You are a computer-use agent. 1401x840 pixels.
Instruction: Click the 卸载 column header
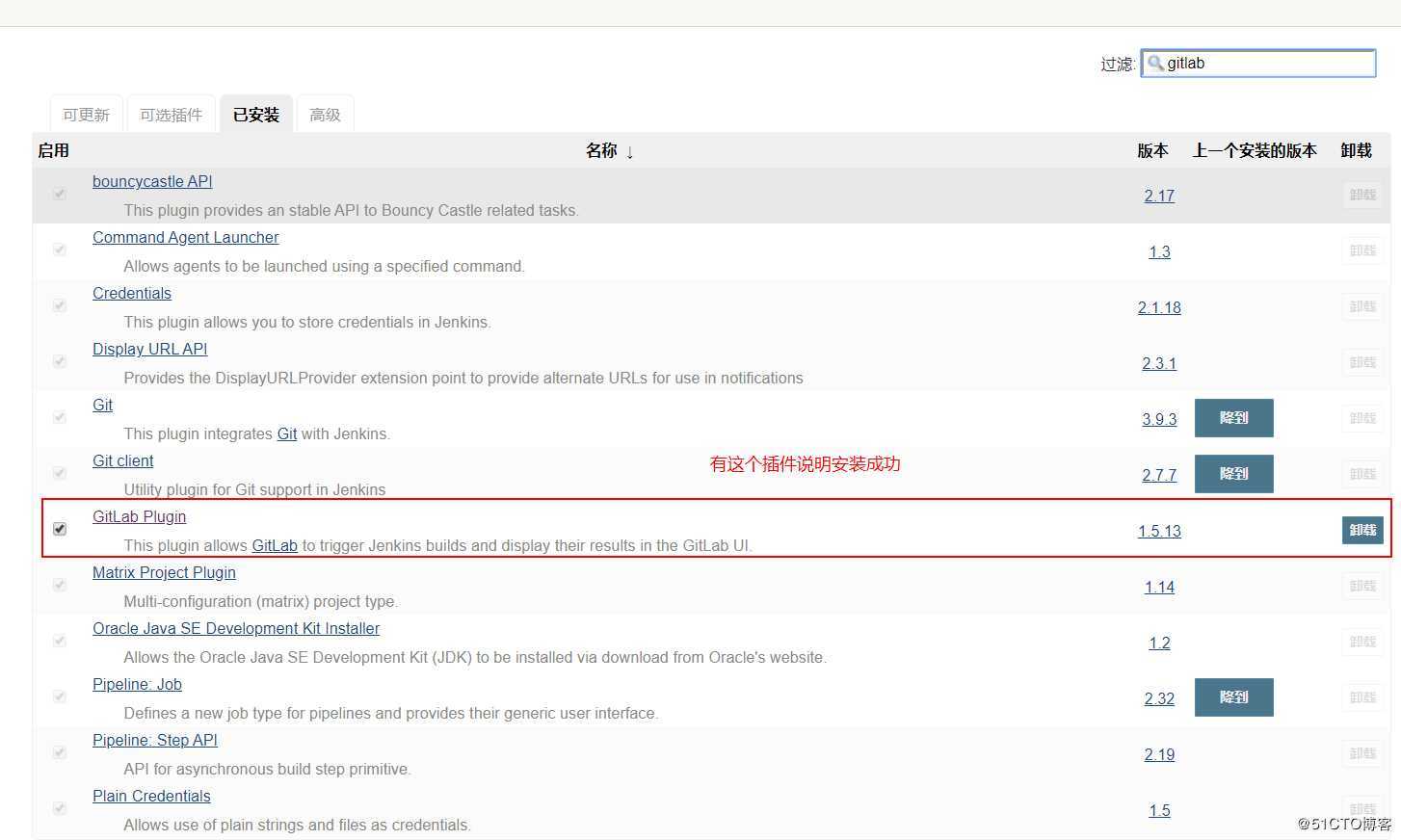(x=1356, y=150)
